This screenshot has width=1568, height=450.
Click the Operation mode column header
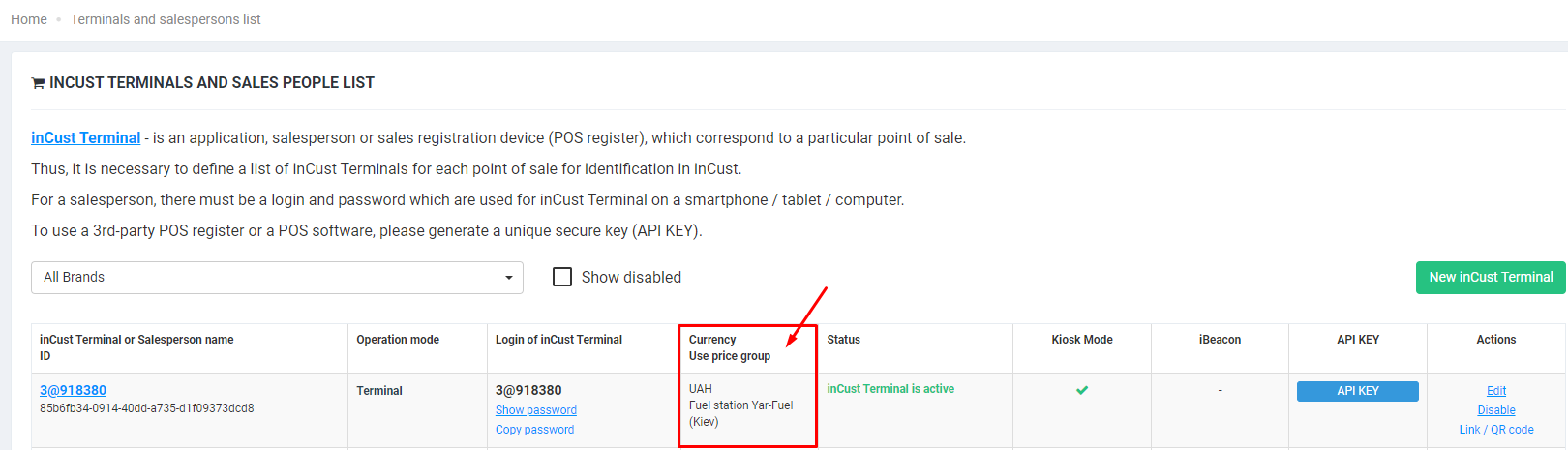tap(398, 340)
